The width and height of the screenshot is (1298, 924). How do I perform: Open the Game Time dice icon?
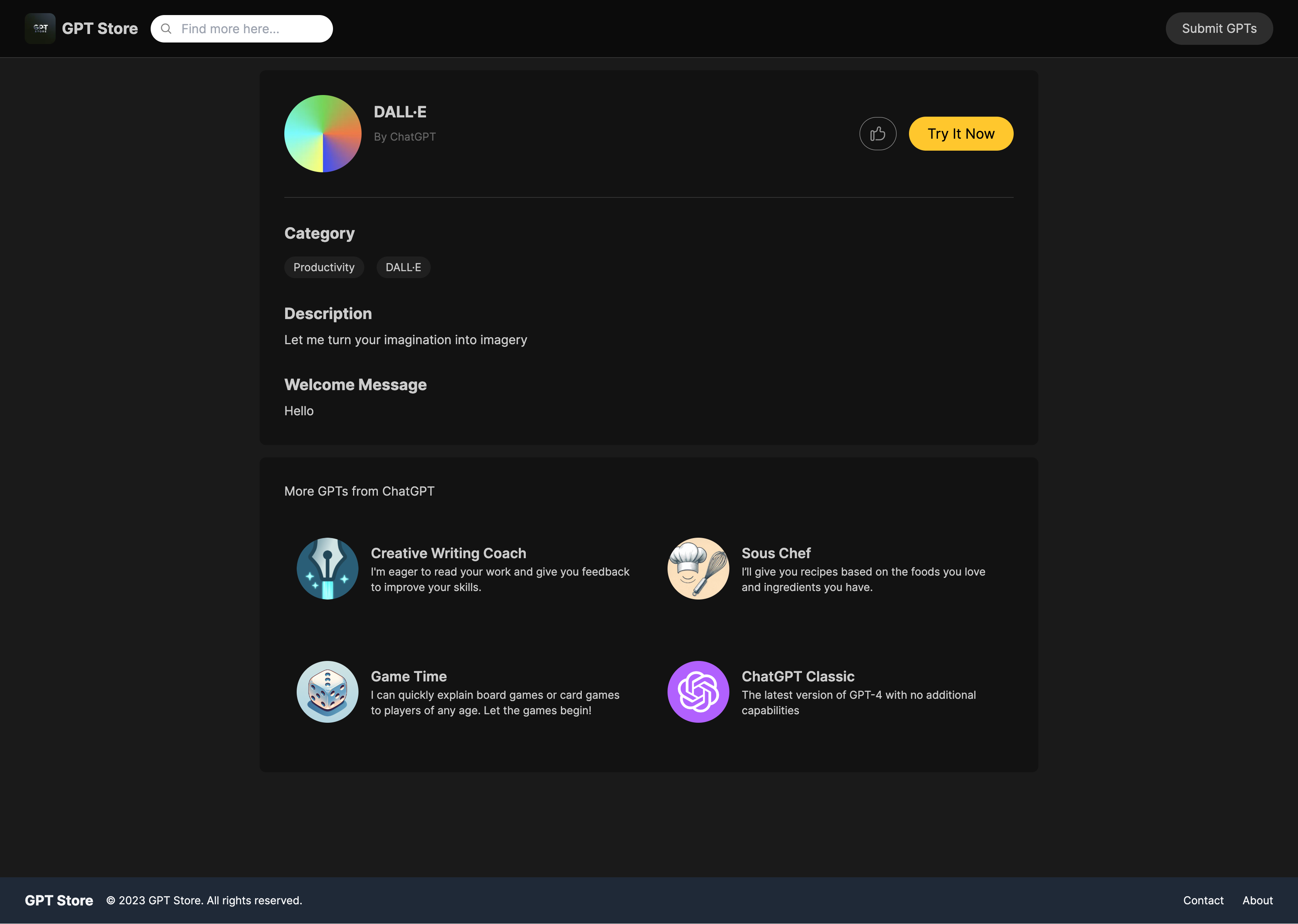coord(327,691)
